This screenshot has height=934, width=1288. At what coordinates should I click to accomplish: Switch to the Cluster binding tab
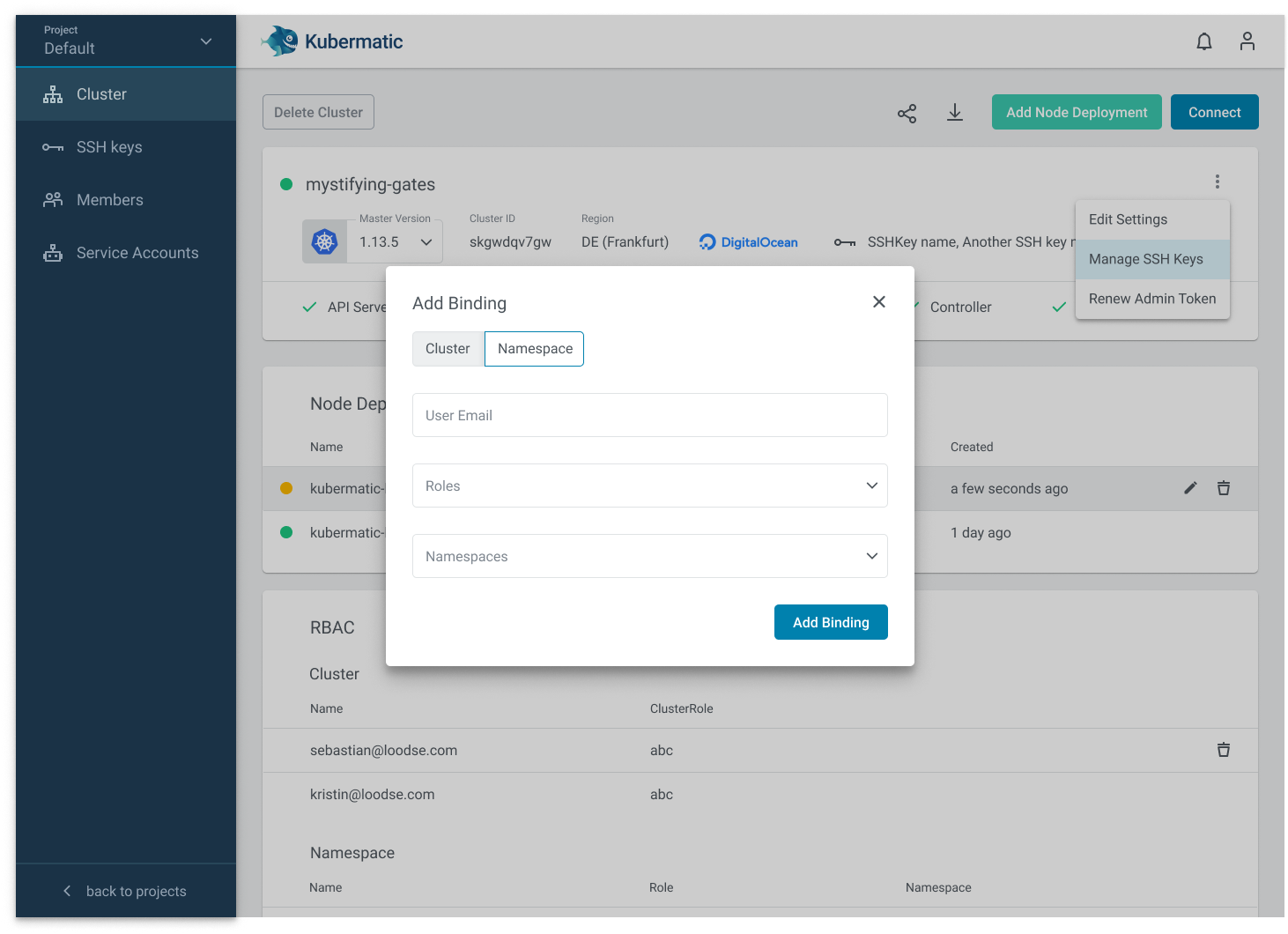click(x=447, y=348)
